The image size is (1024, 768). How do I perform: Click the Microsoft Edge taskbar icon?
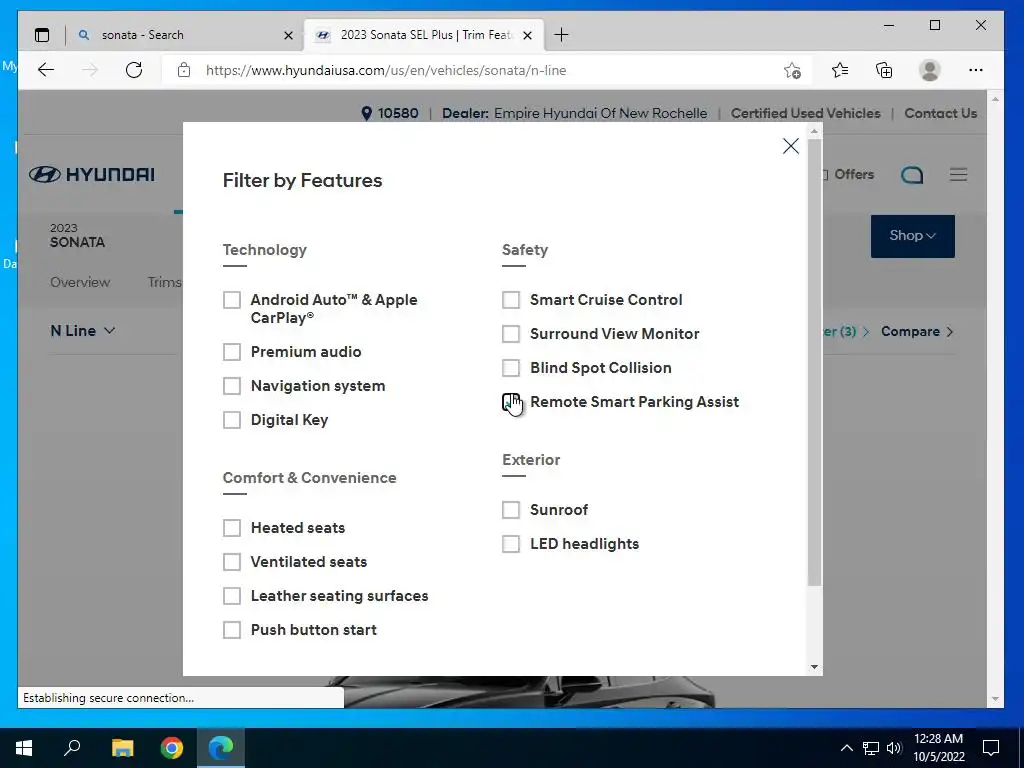click(221, 748)
